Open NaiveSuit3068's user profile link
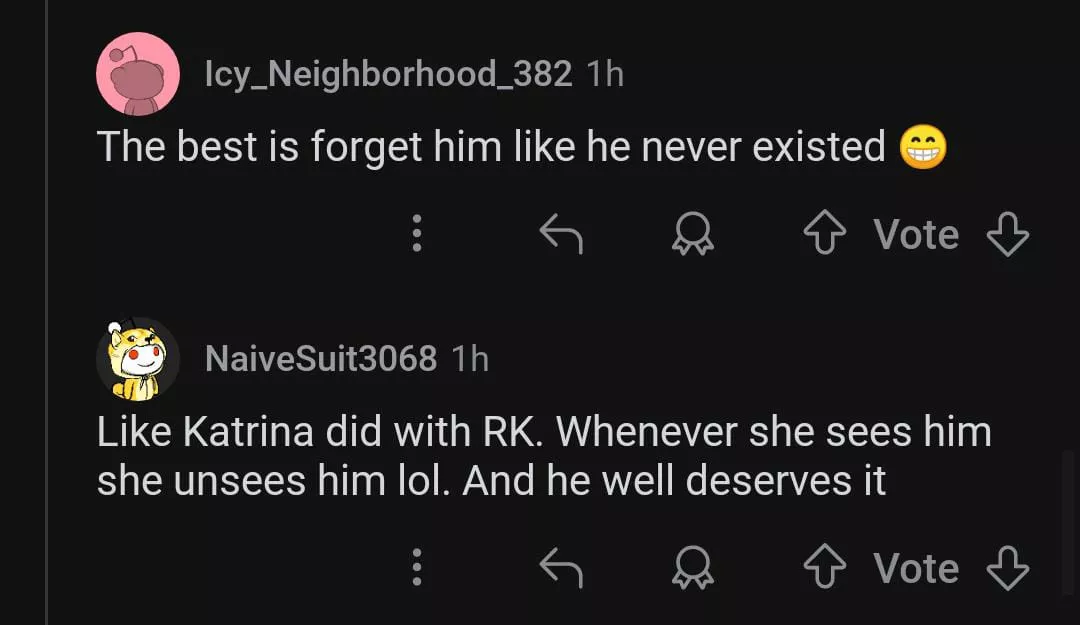Screen dimensions: 1080x625 (320, 358)
